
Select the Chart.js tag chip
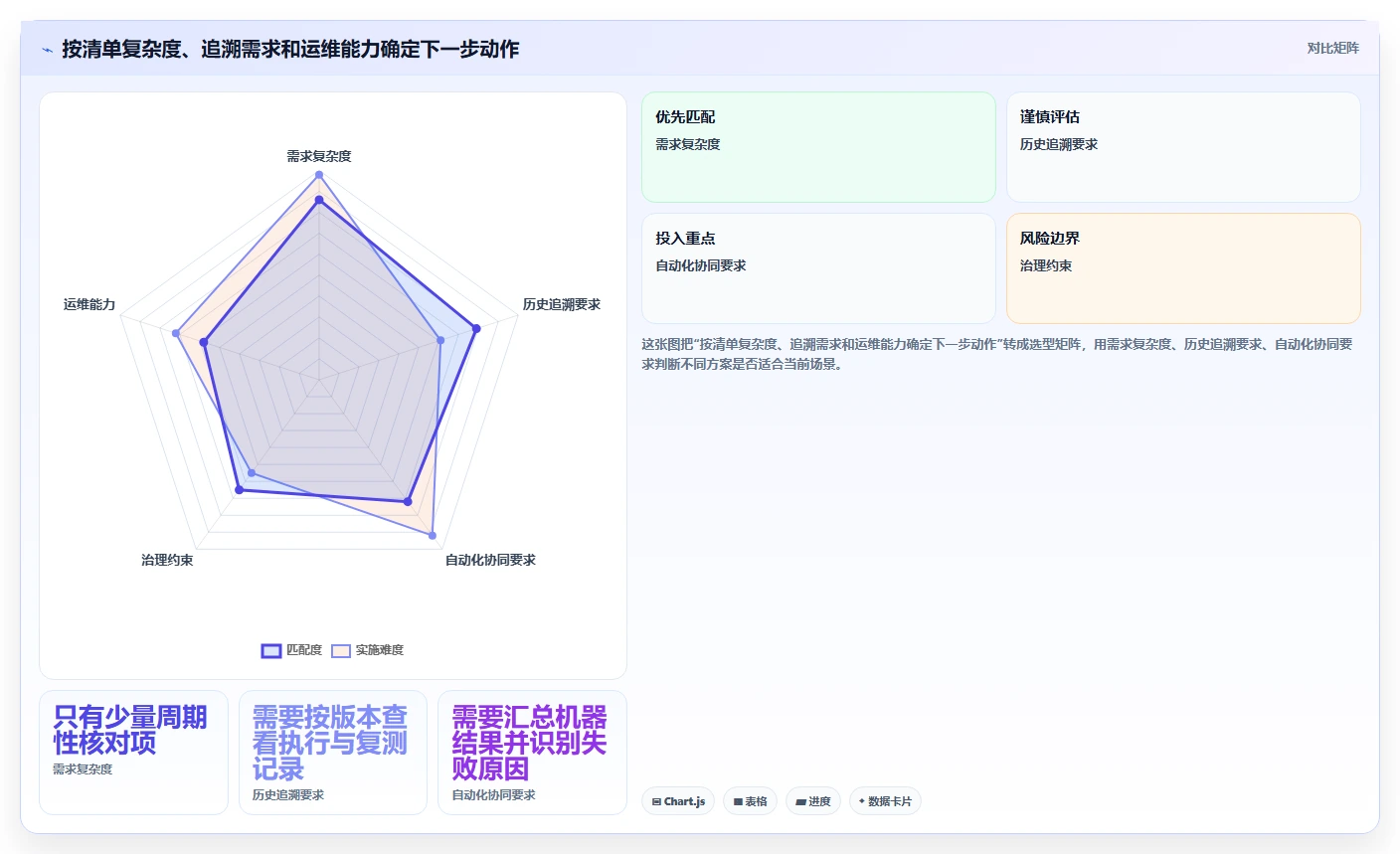[678, 801]
